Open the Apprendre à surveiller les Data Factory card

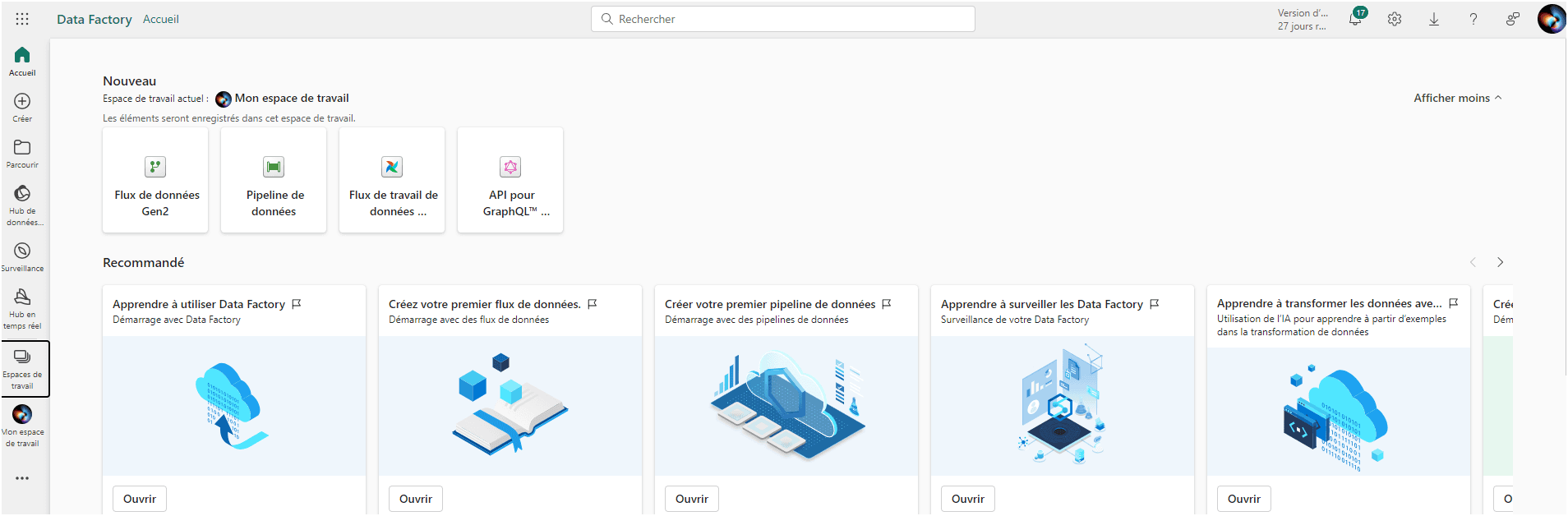tap(968, 499)
